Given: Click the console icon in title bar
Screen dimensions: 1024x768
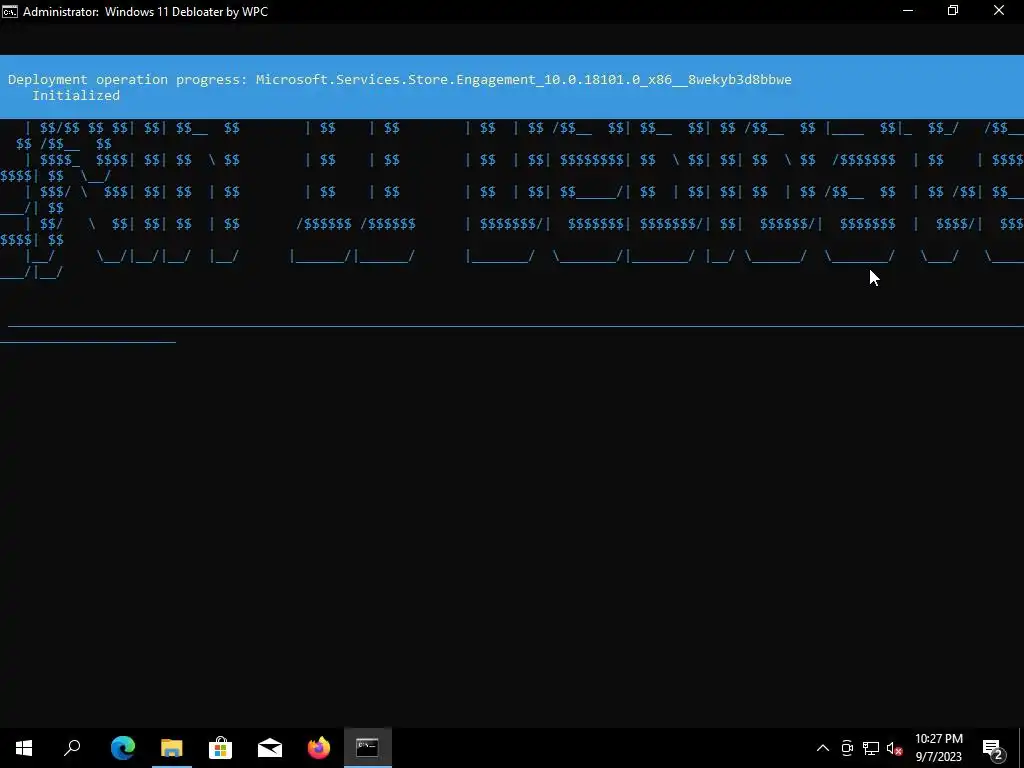Looking at the screenshot, I should (9, 11).
